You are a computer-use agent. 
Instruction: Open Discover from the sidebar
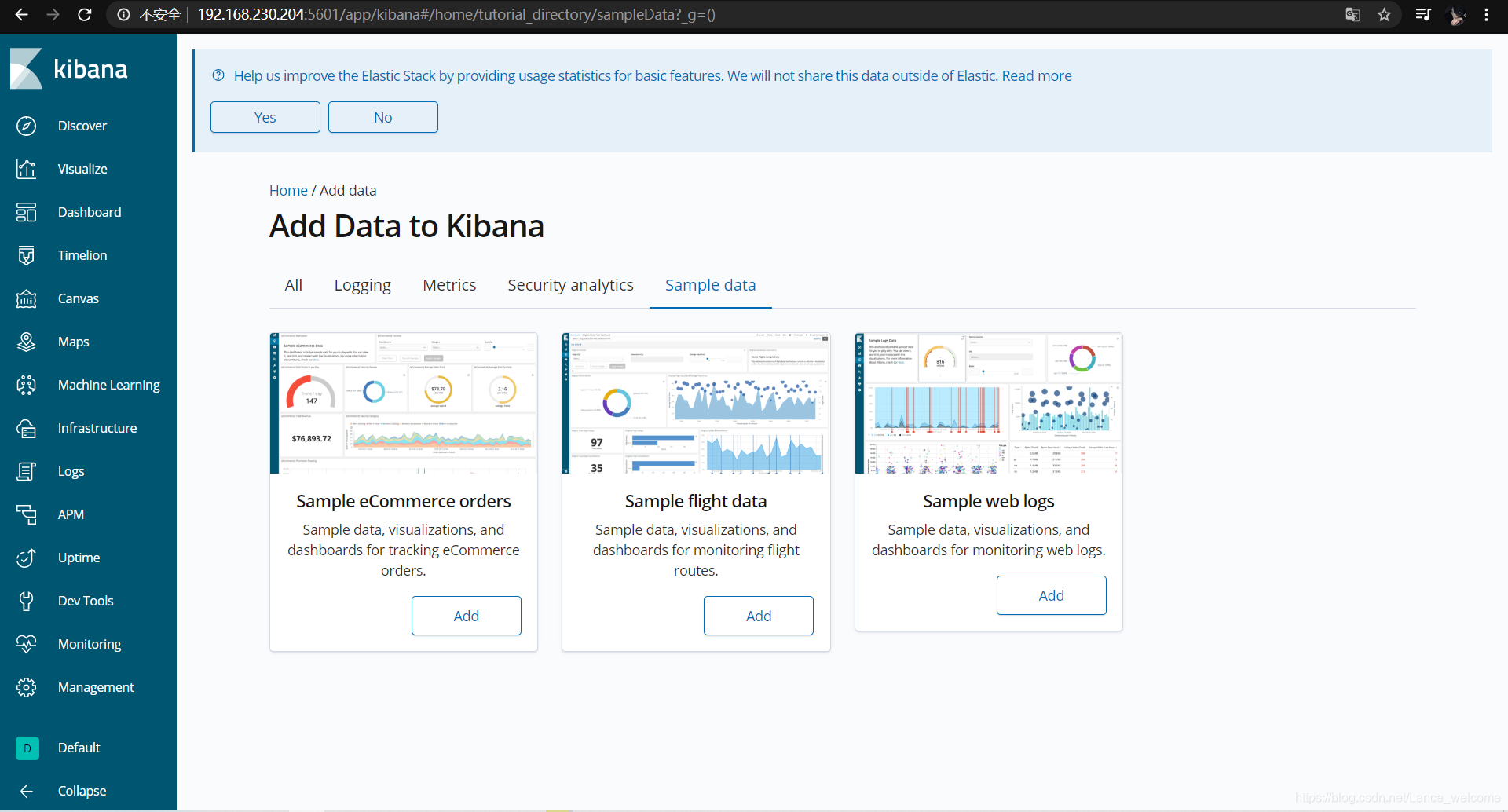click(82, 125)
